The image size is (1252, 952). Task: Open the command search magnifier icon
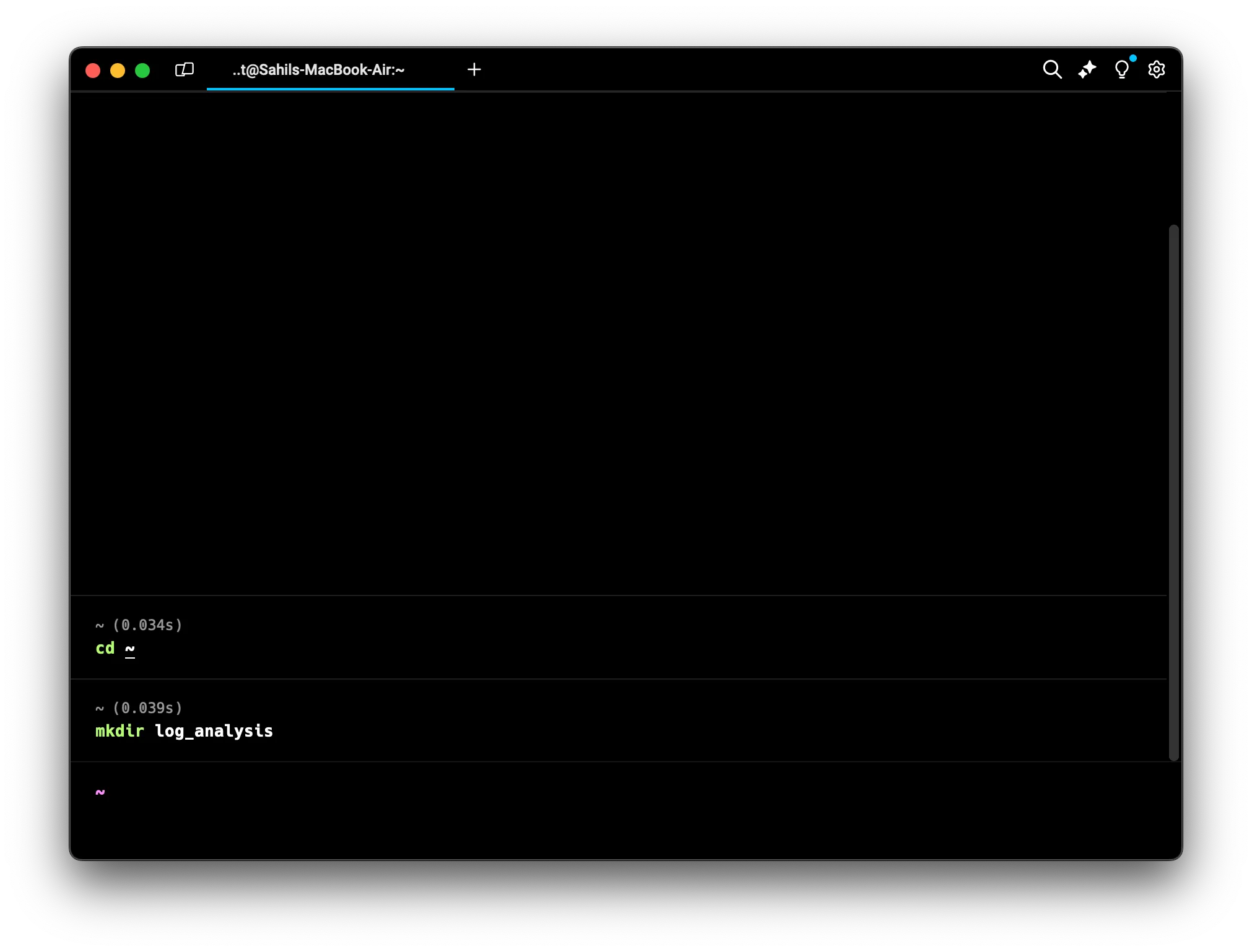[x=1052, y=69]
